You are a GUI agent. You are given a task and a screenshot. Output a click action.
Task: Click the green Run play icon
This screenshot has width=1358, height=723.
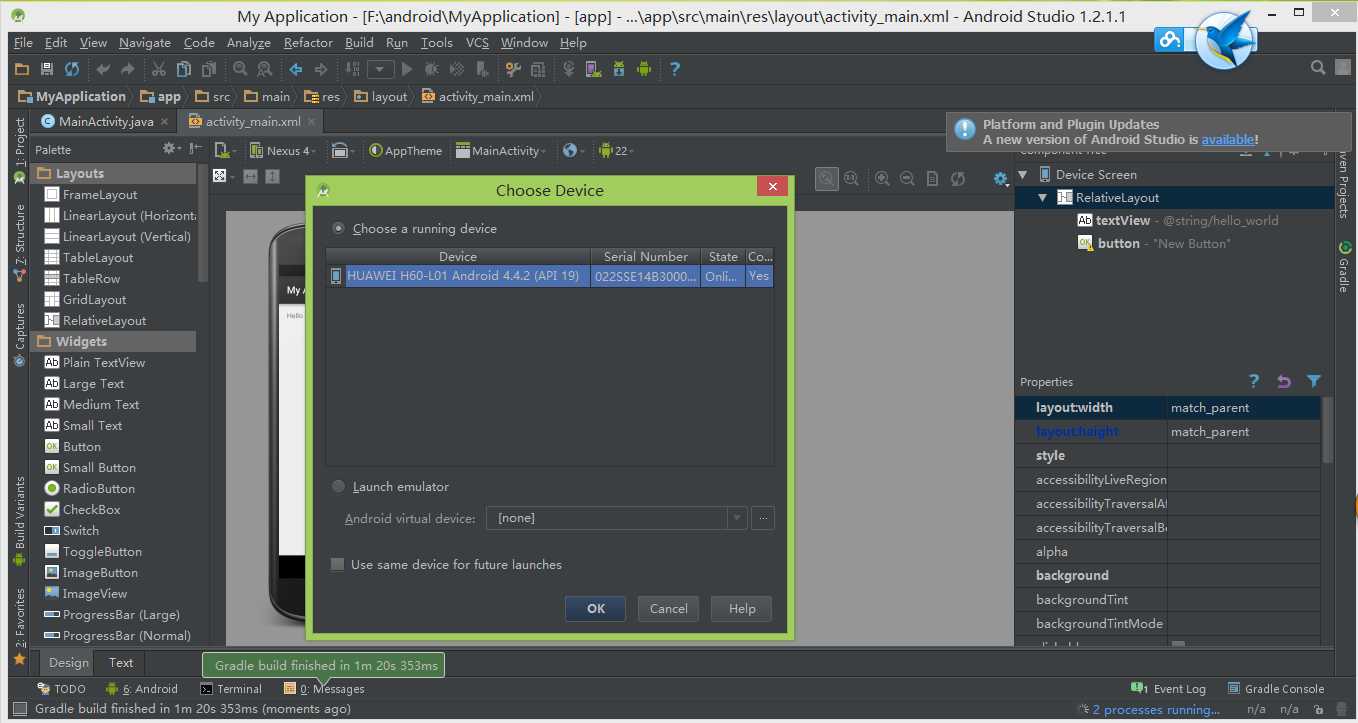(x=406, y=69)
